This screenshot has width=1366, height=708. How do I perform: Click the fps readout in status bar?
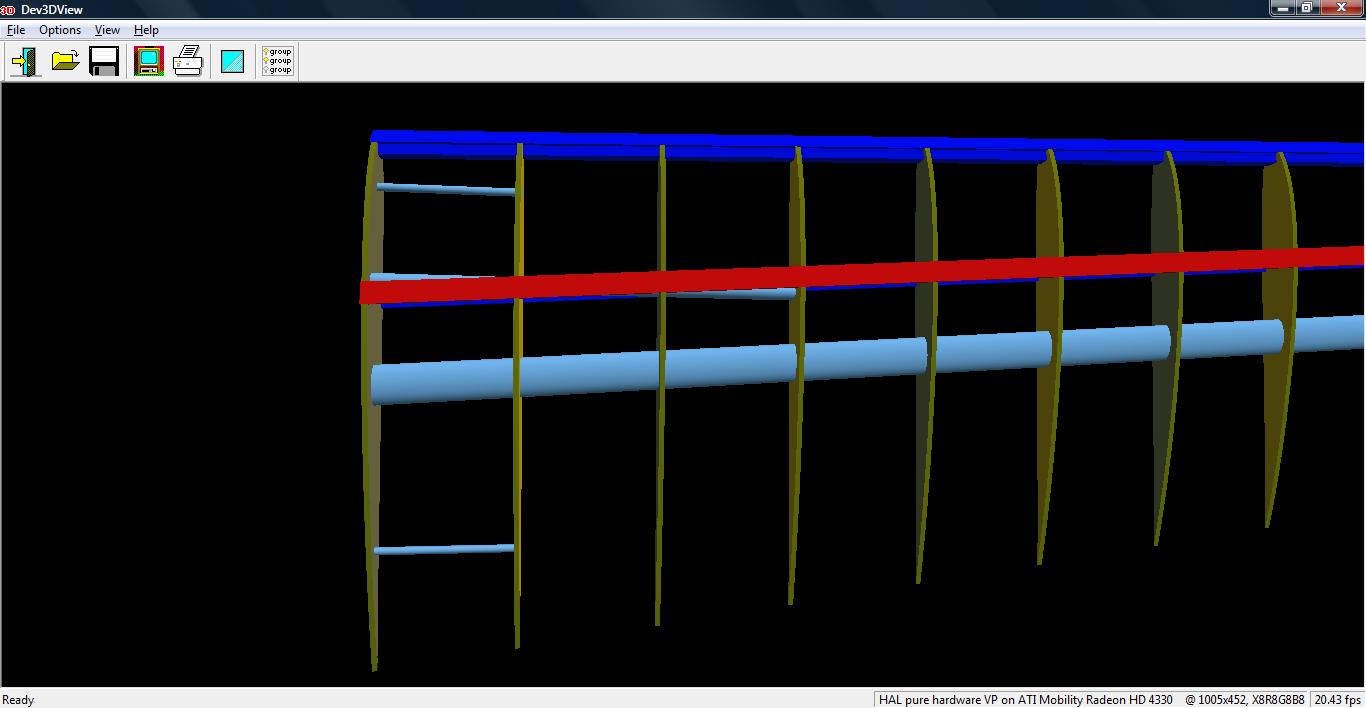(1338, 700)
